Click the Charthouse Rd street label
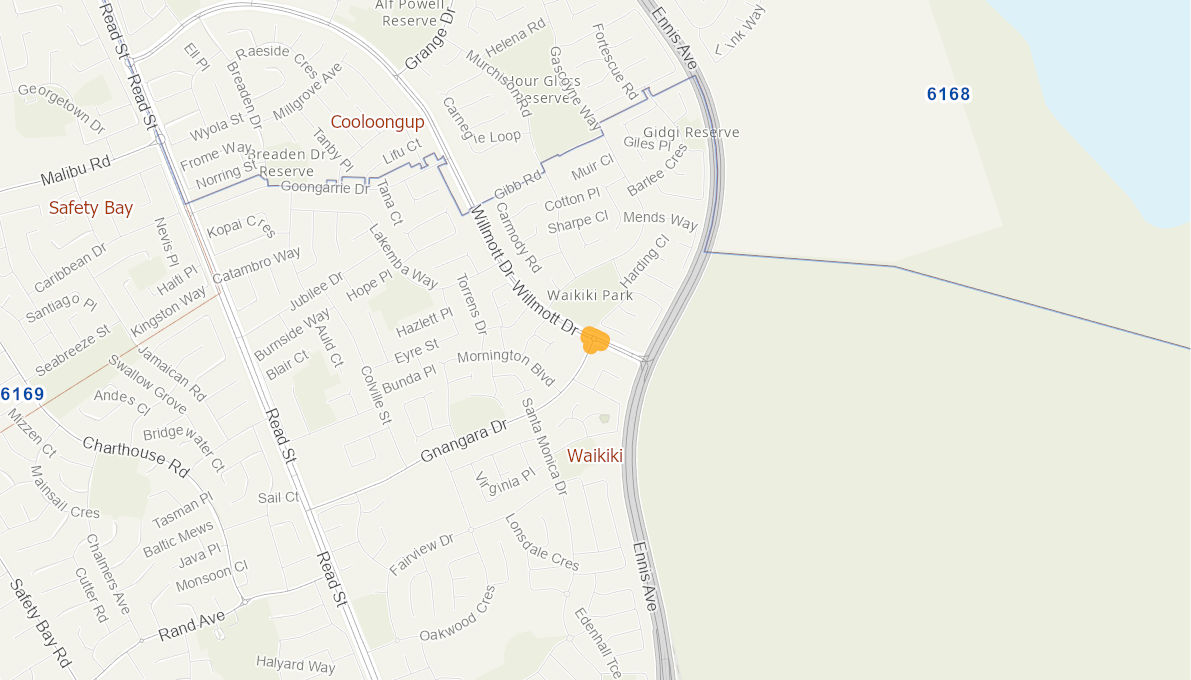The image size is (1191, 680). coord(136,457)
